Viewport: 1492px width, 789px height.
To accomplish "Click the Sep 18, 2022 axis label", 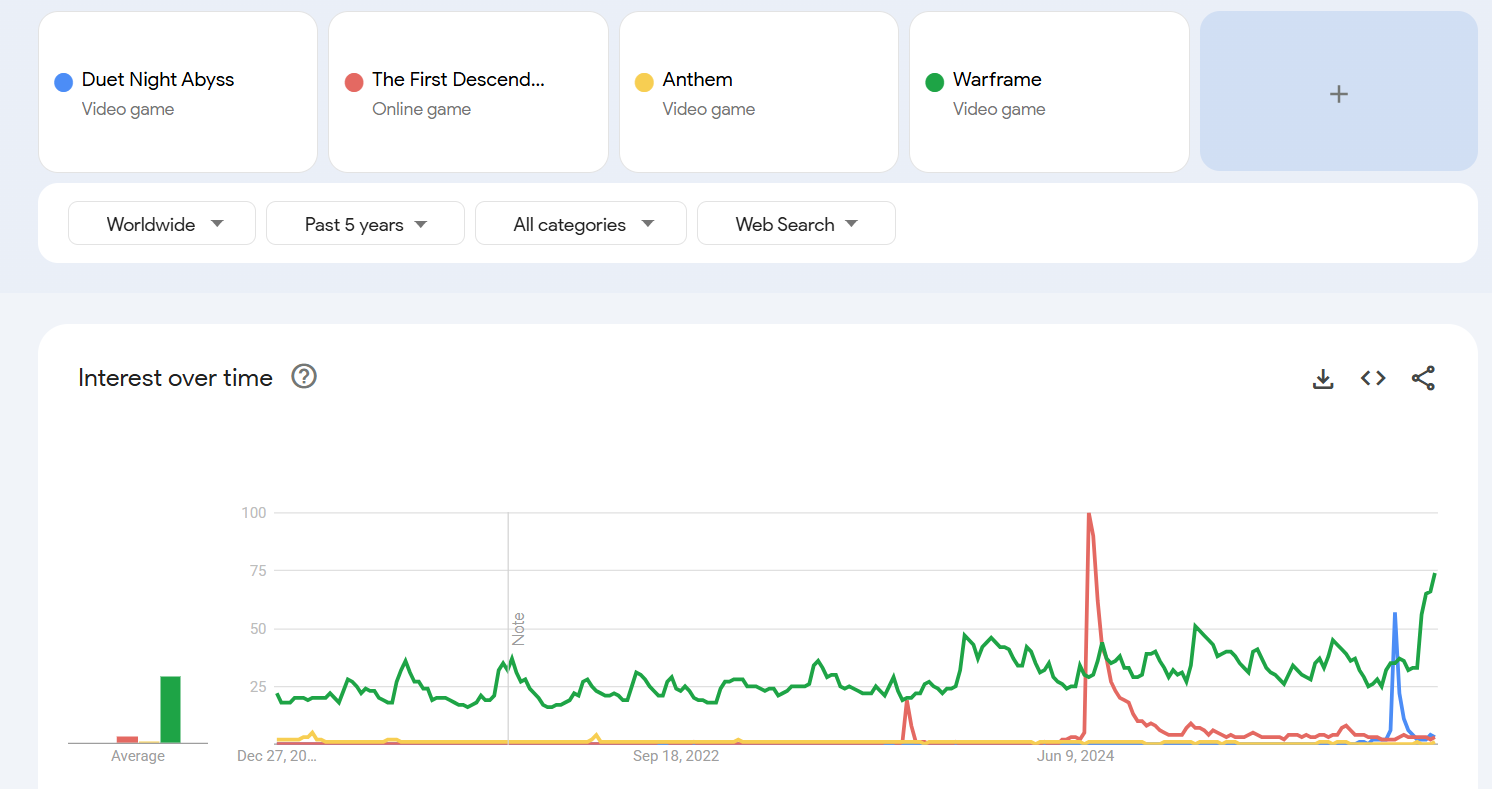I will click(x=676, y=756).
